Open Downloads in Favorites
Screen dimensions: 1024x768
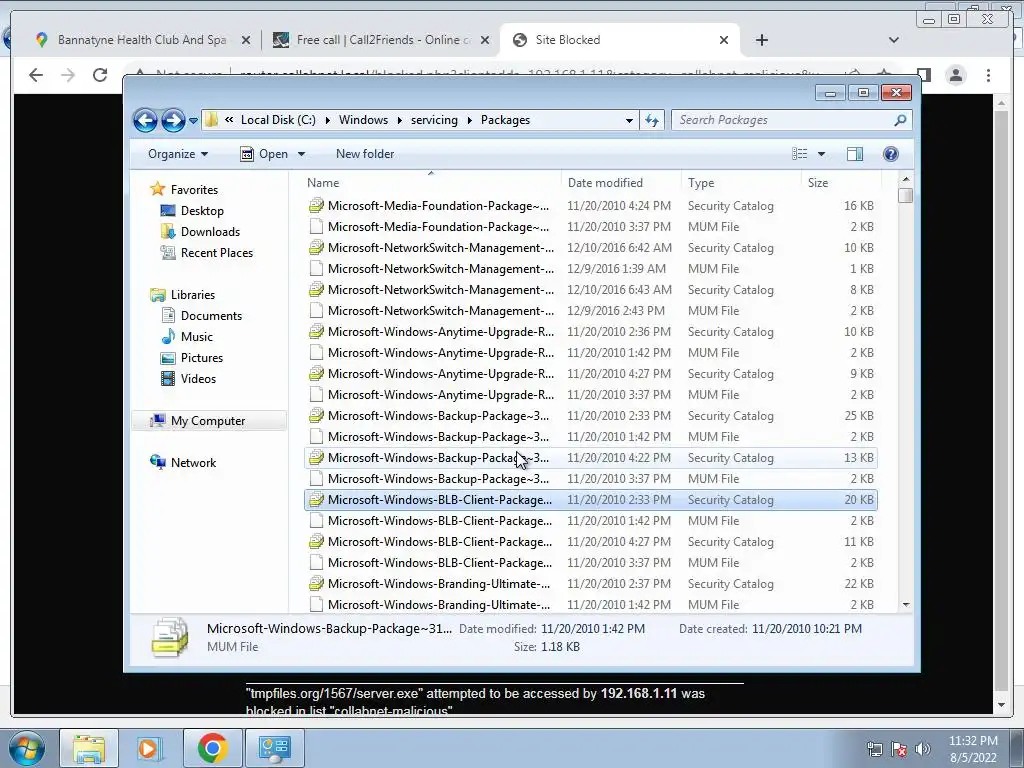tap(210, 232)
